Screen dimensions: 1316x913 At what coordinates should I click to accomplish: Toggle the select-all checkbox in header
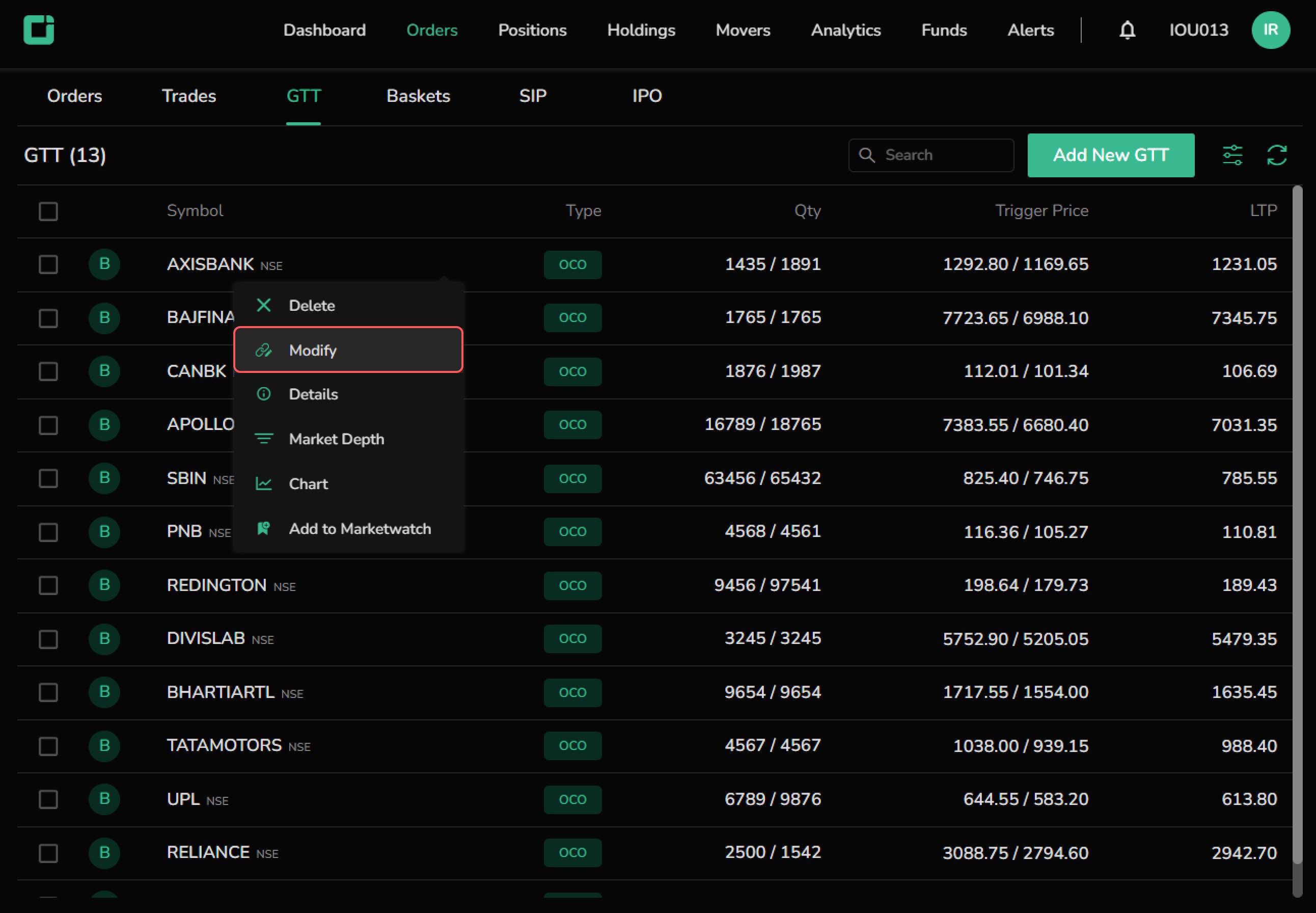(x=48, y=211)
